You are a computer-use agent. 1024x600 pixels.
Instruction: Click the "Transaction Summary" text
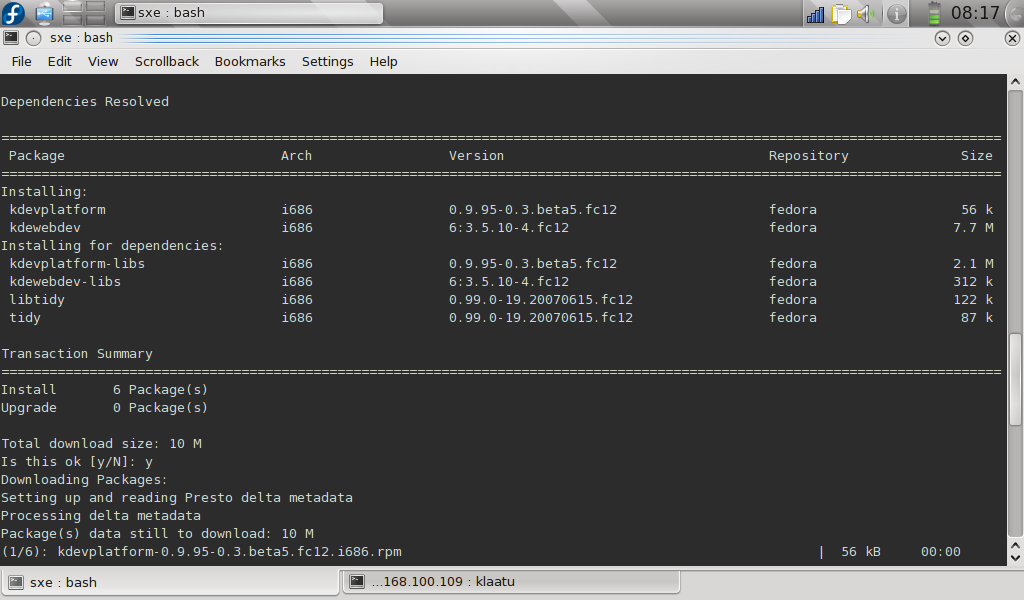(x=77, y=354)
